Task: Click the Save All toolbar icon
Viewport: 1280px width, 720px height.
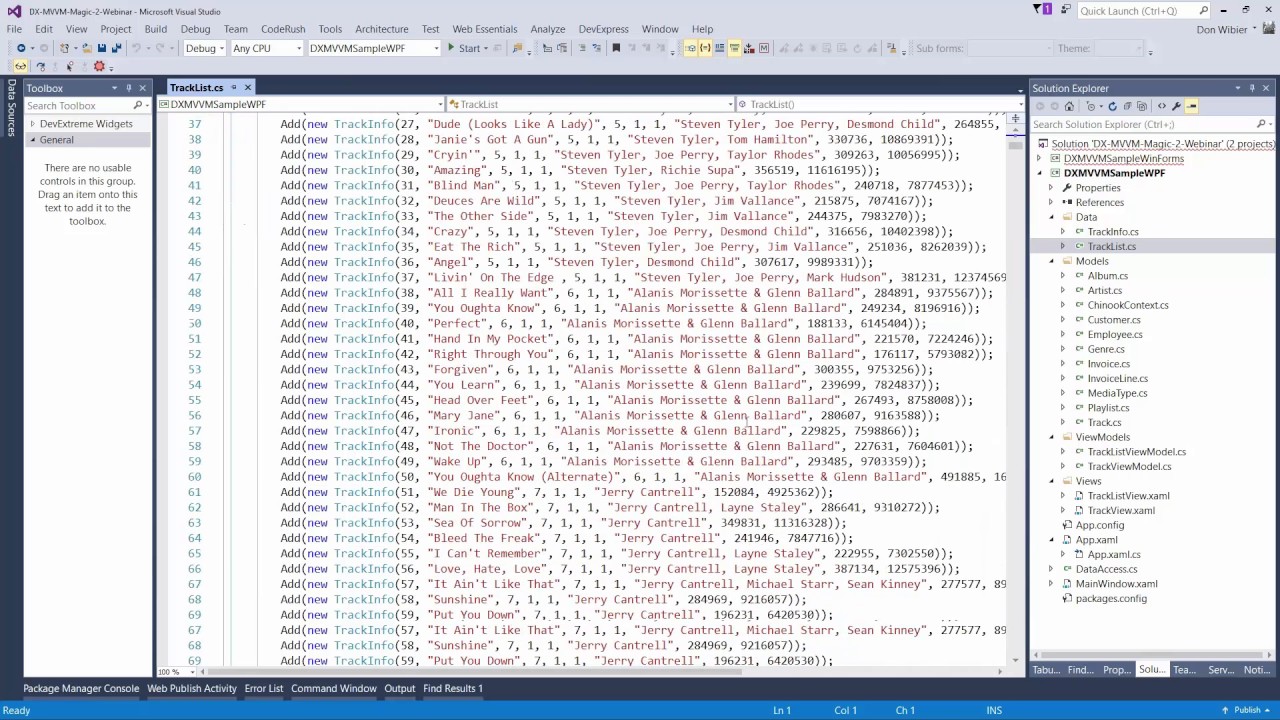Action: (x=117, y=48)
